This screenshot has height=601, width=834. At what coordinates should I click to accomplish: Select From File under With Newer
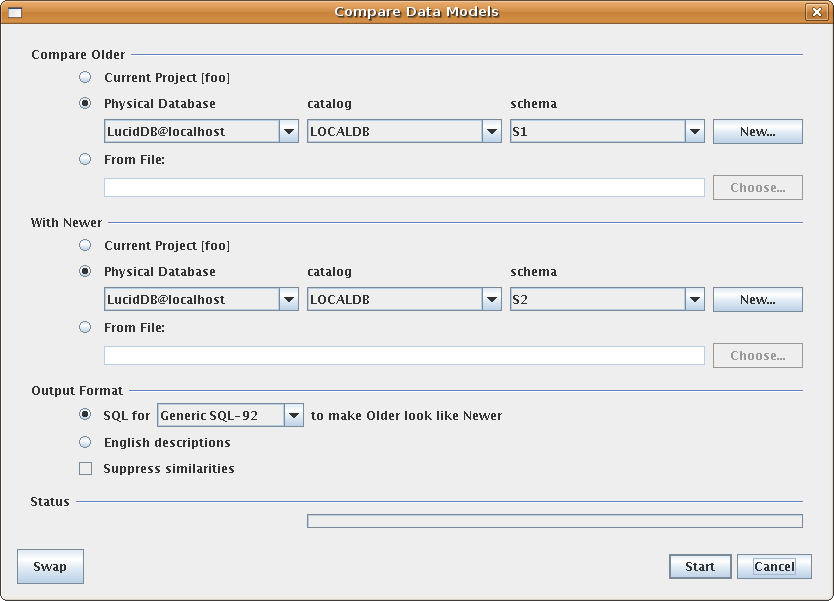(85, 327)
